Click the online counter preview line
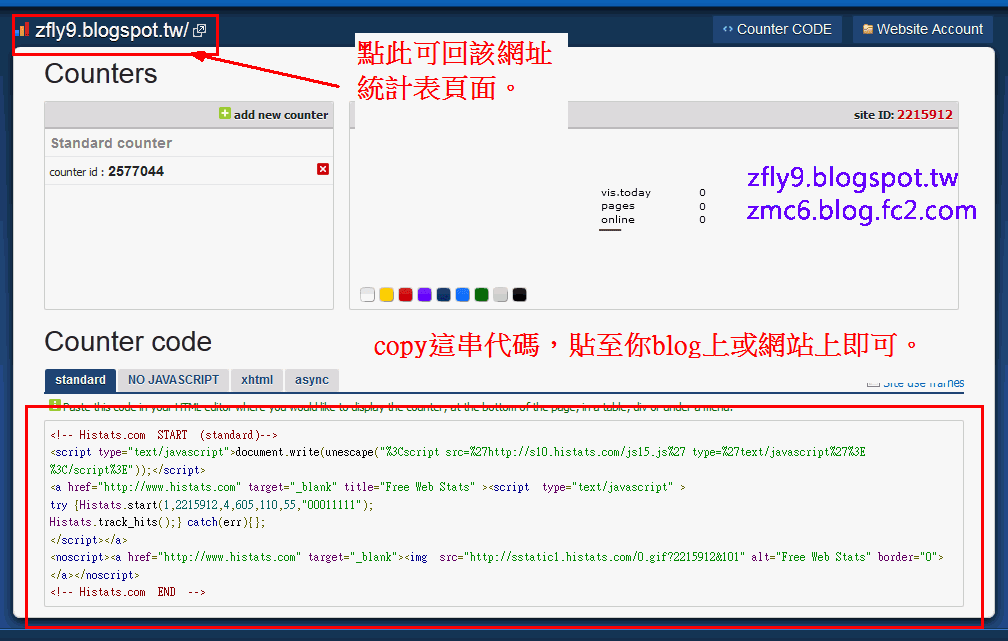 pyautogui.click(x=653, y=220)
